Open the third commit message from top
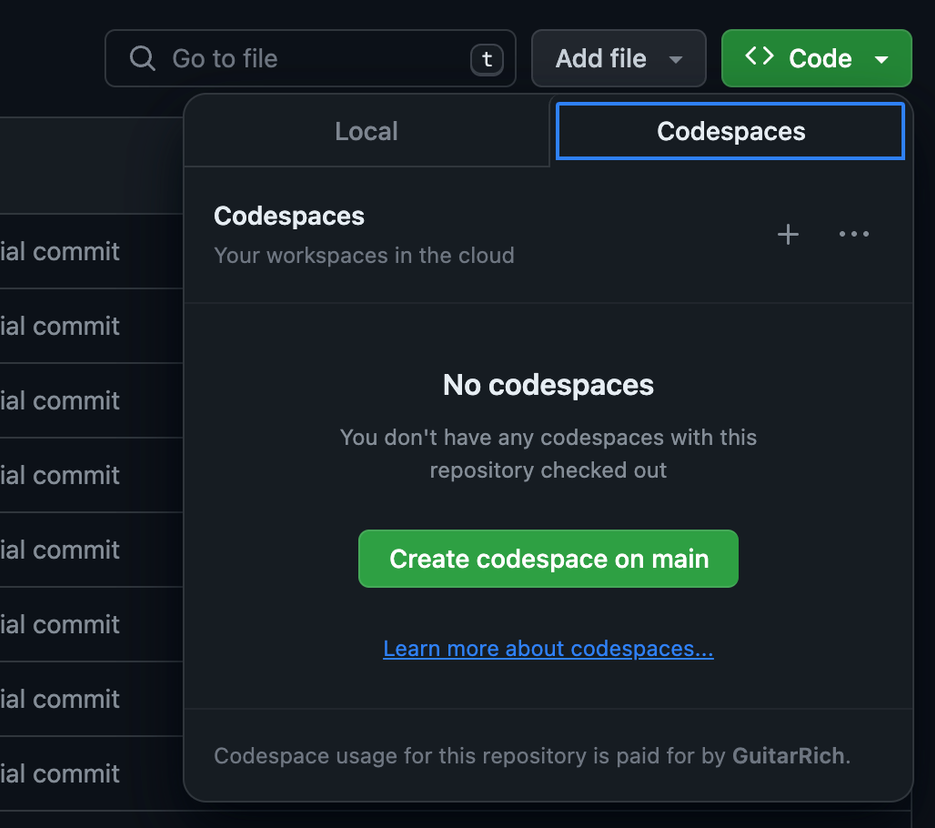This screenshot has height=828, width=935. (x=60, y=401)
